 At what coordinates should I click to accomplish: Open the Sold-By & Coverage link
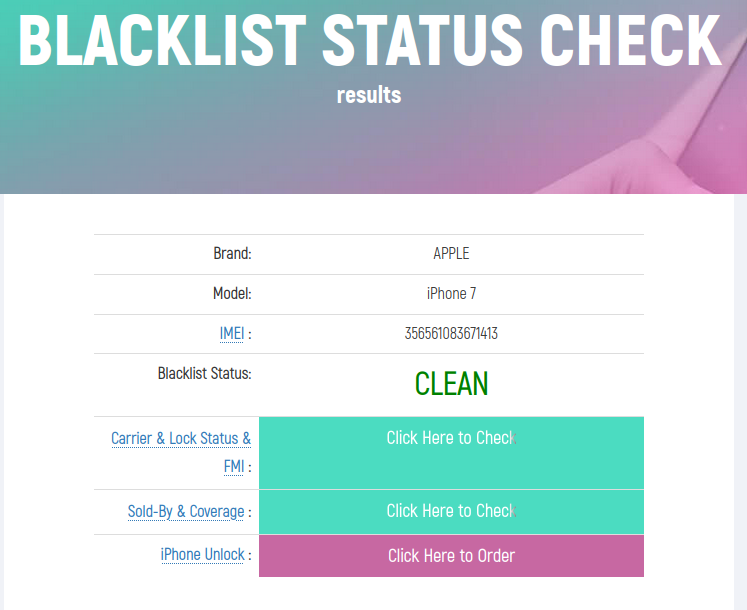[185, 512]
